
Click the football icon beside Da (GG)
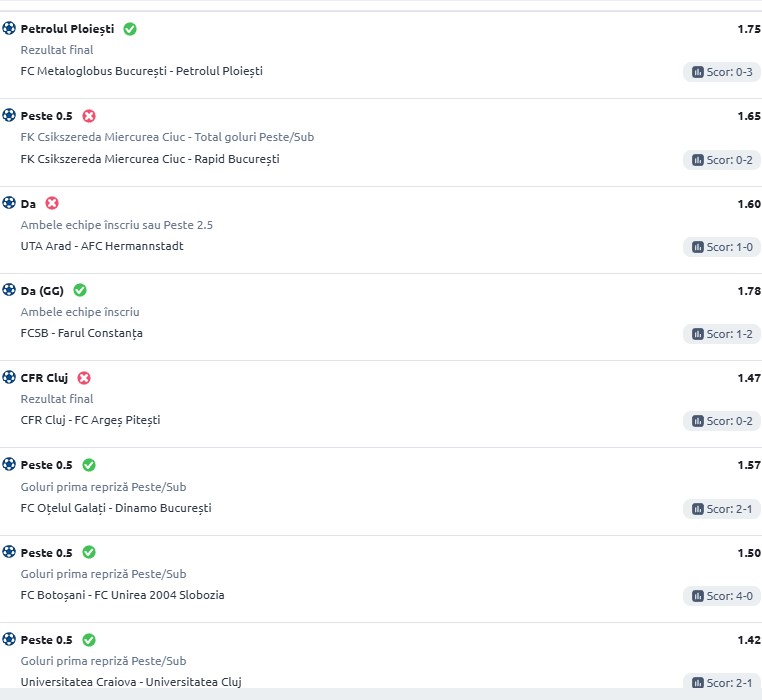coord(9,290)
